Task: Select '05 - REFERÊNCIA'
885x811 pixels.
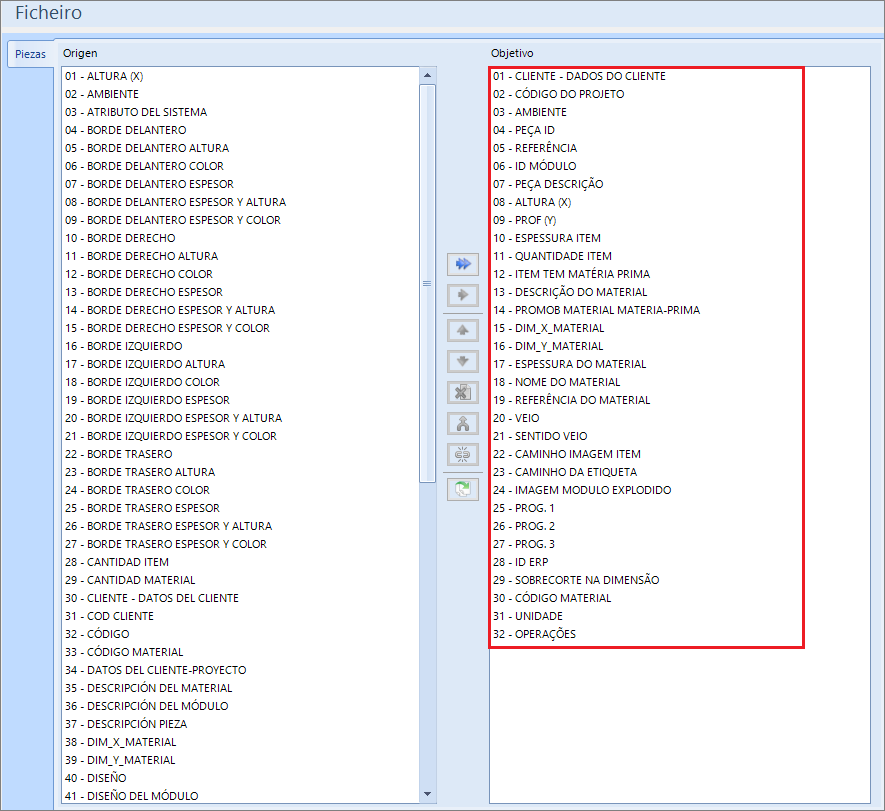Action: [535, 148]
